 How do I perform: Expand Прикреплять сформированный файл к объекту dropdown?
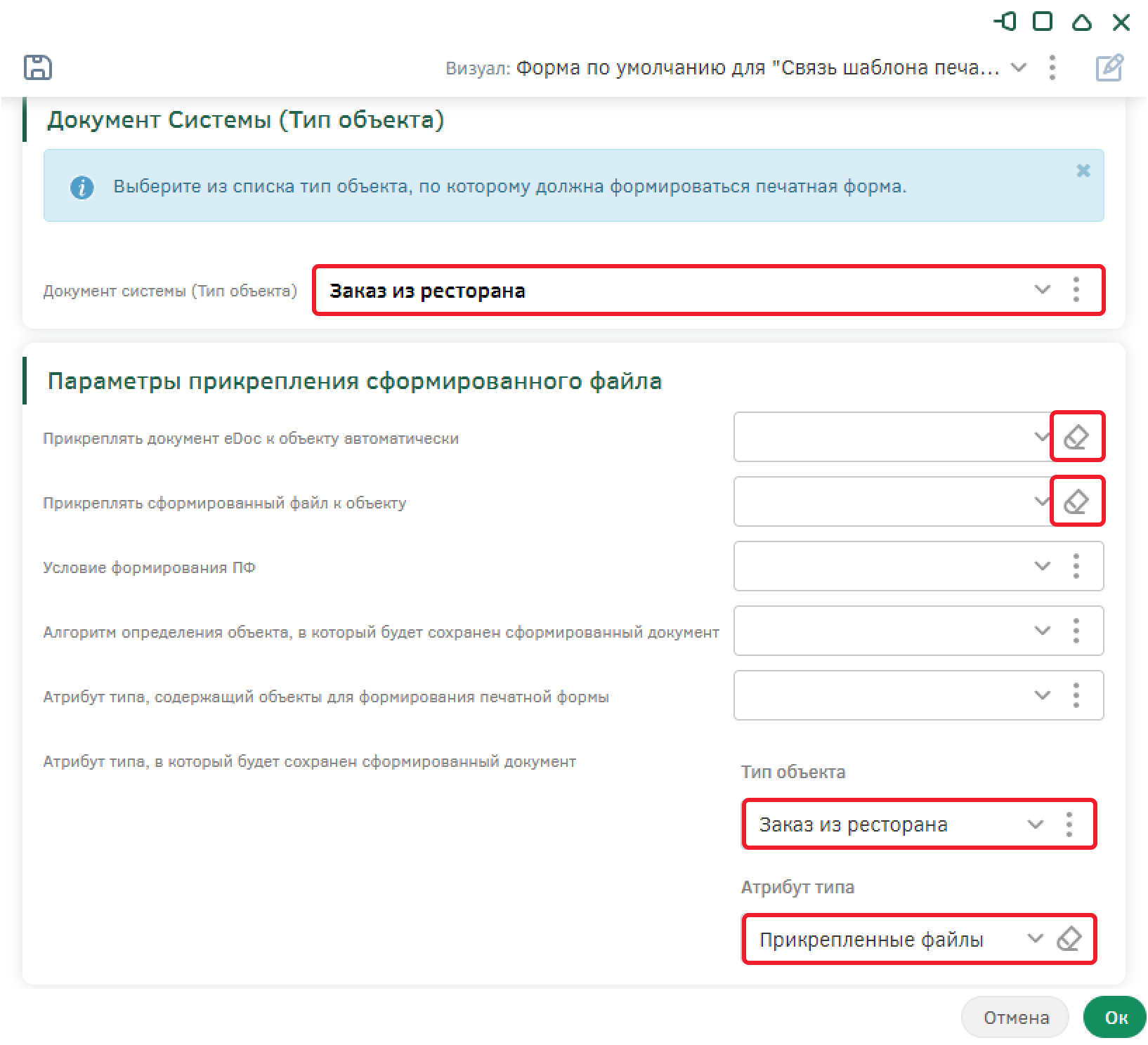[x=1041, y=501]
